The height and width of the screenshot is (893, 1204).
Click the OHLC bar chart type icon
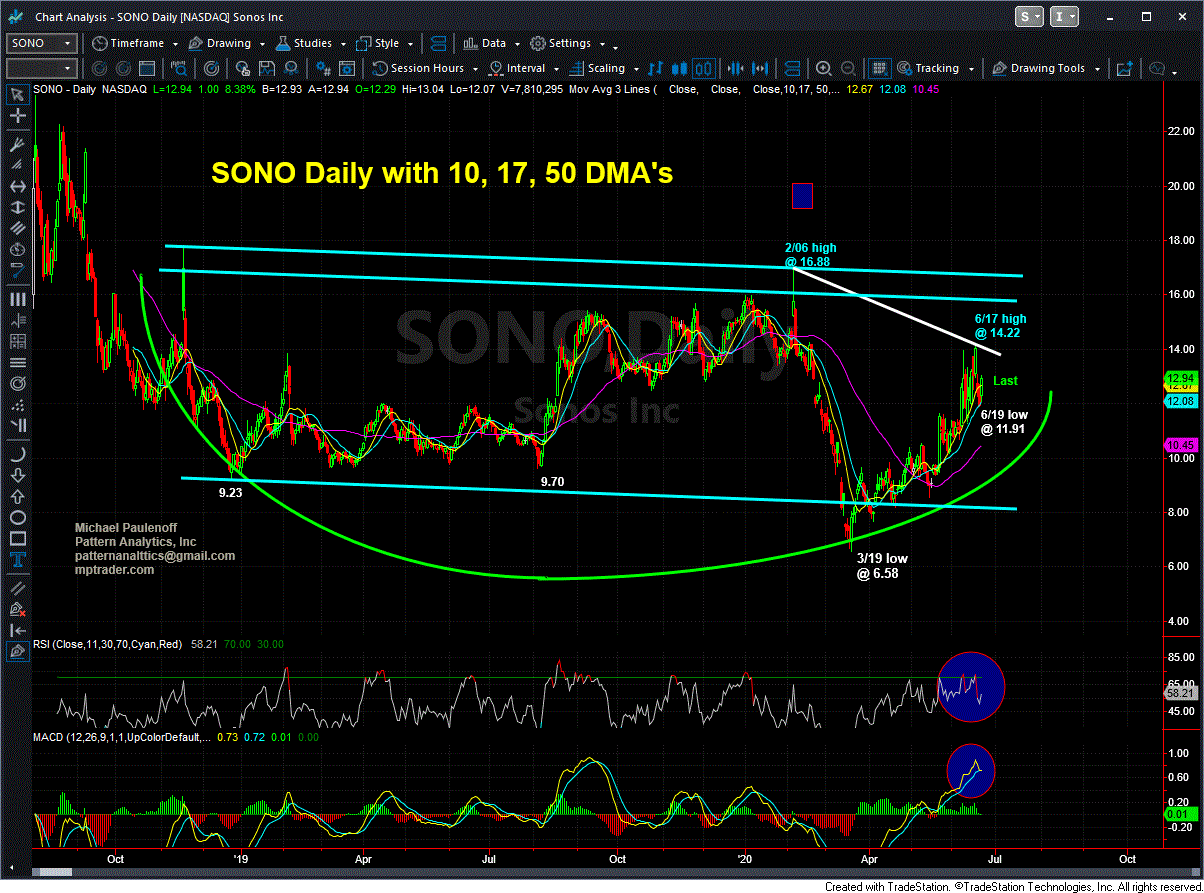[x=655, y=68]
